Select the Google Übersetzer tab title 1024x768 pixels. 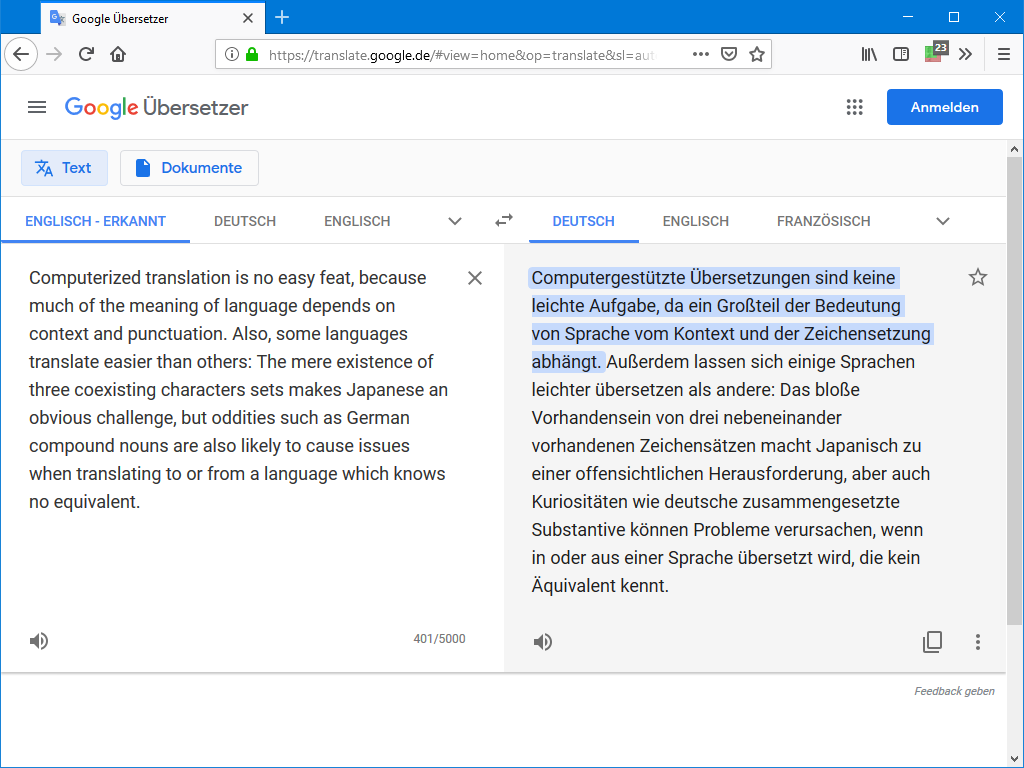(x=120, y=19)
